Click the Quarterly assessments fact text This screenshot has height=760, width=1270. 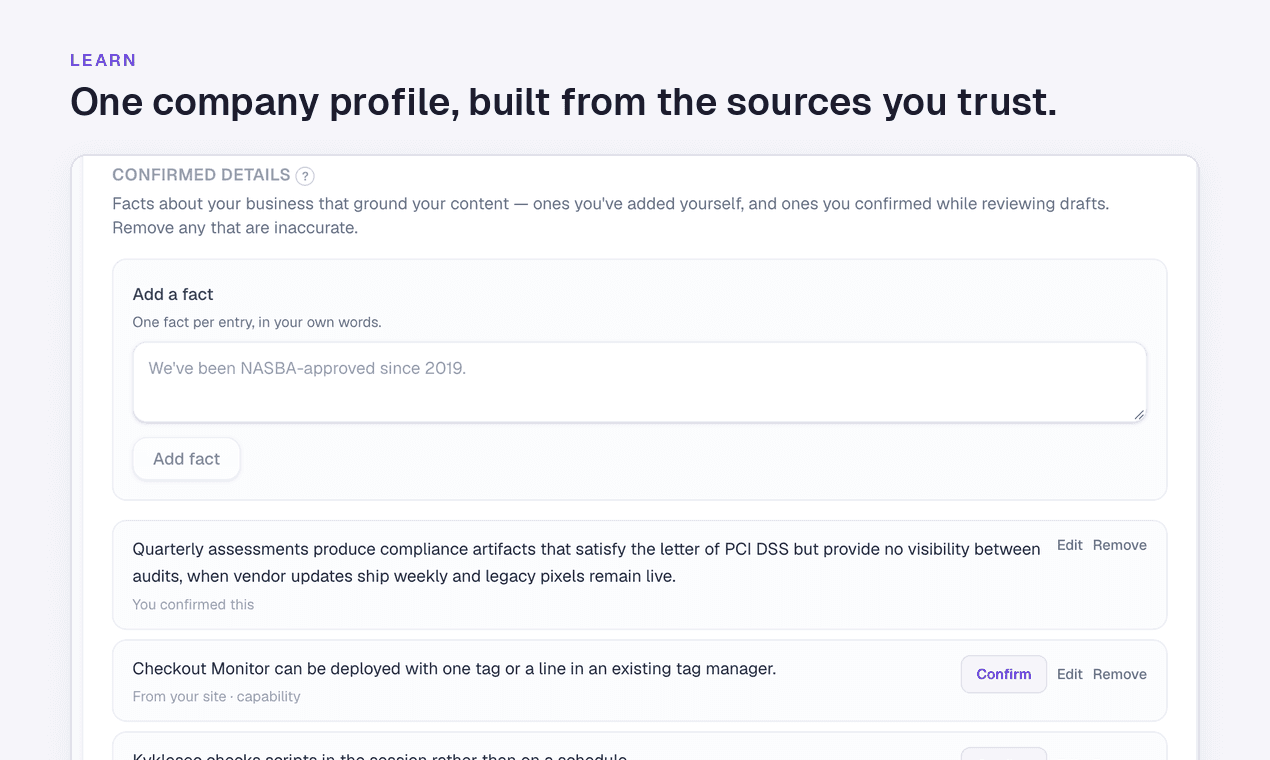pyautogui.click(x=586, y=563)
